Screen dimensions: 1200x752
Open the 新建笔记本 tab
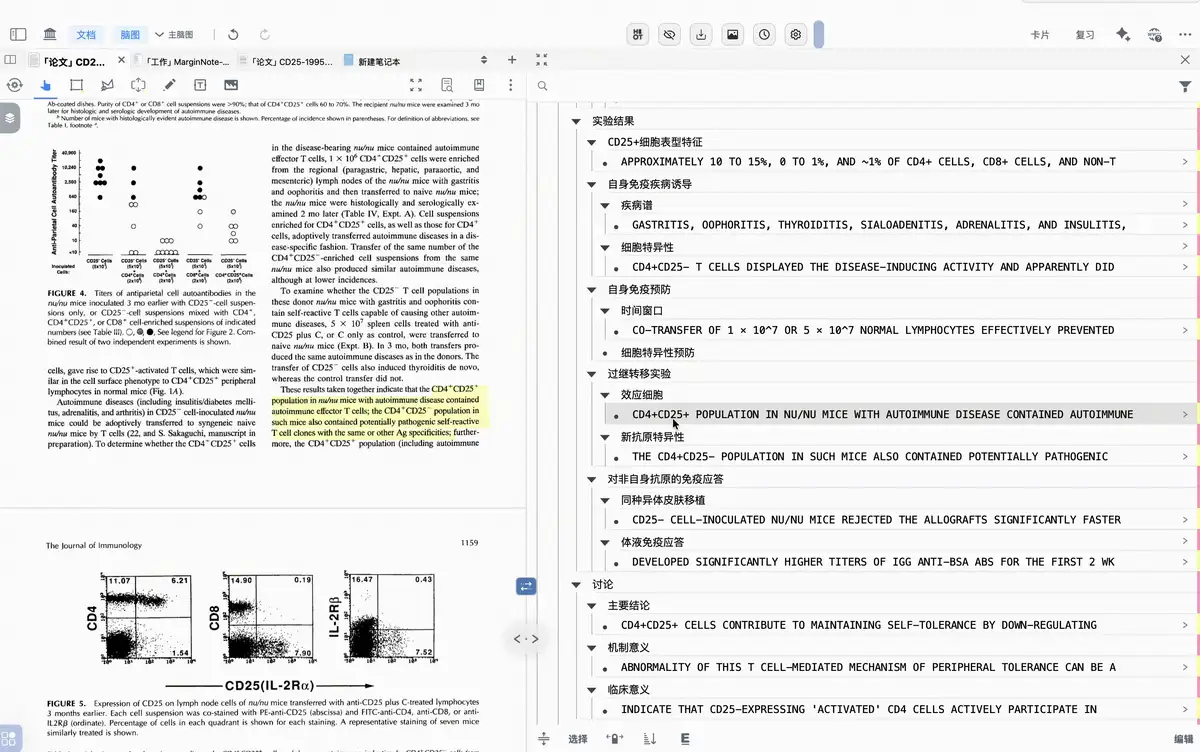[x=372, y=61]
